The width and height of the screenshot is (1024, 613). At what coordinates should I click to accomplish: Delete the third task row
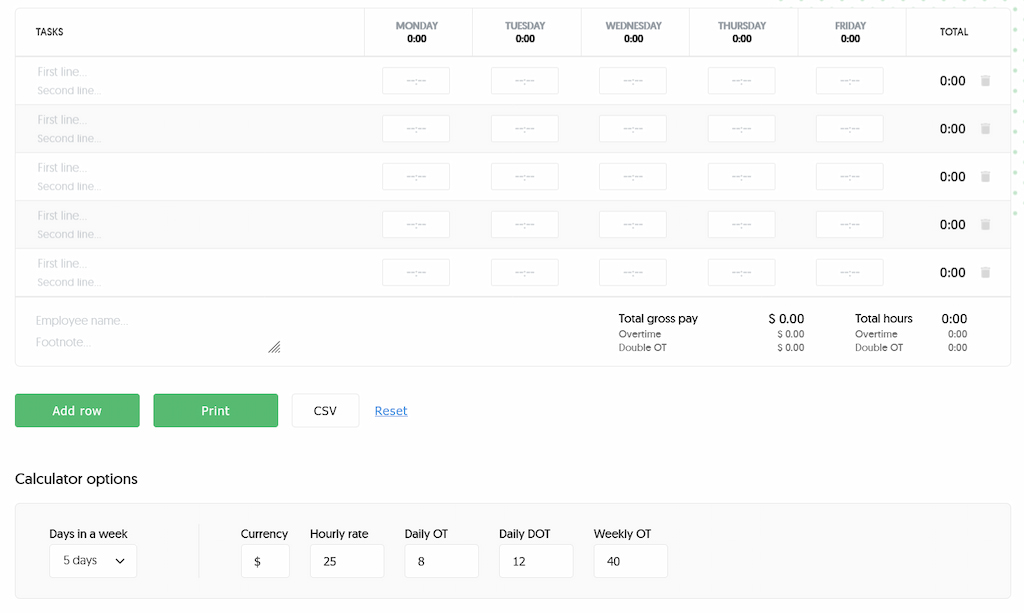click(x=985, y=176)
